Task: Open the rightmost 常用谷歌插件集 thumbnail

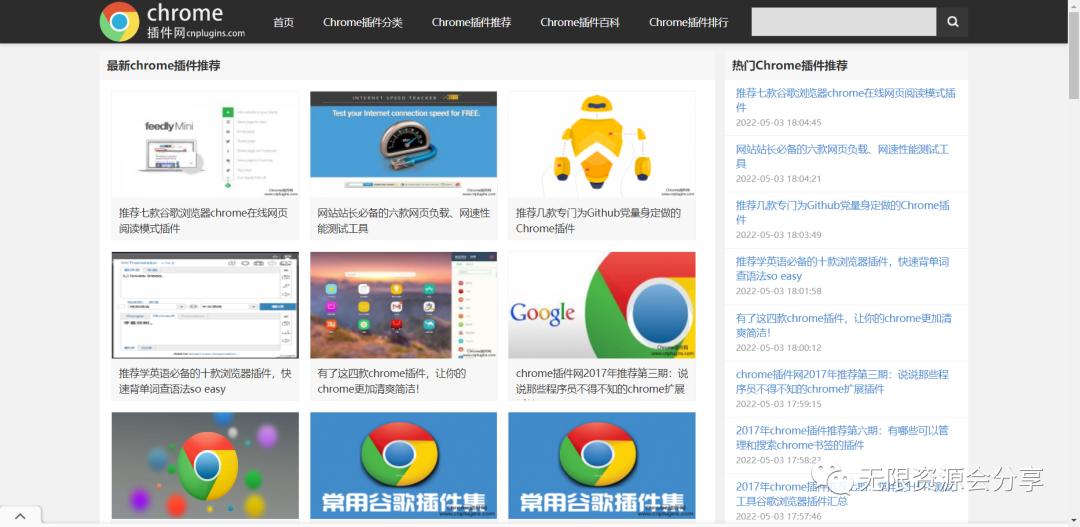Action: [602, 466]
